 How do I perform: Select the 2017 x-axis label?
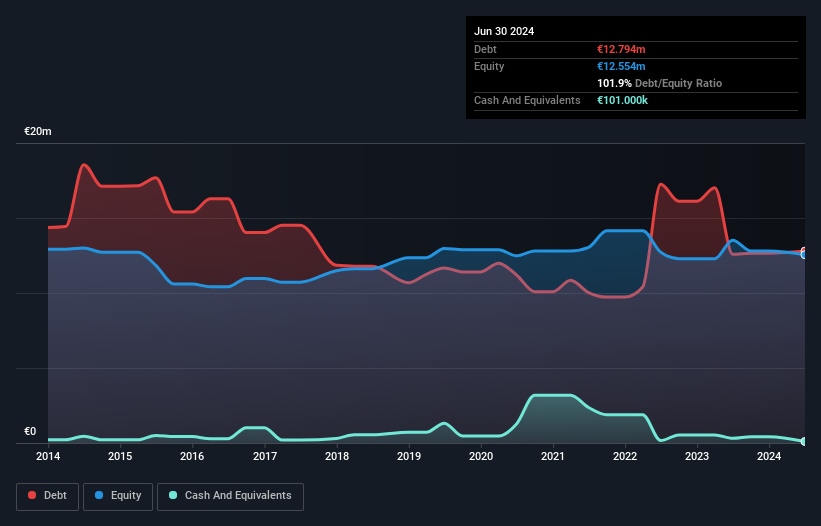265,456
